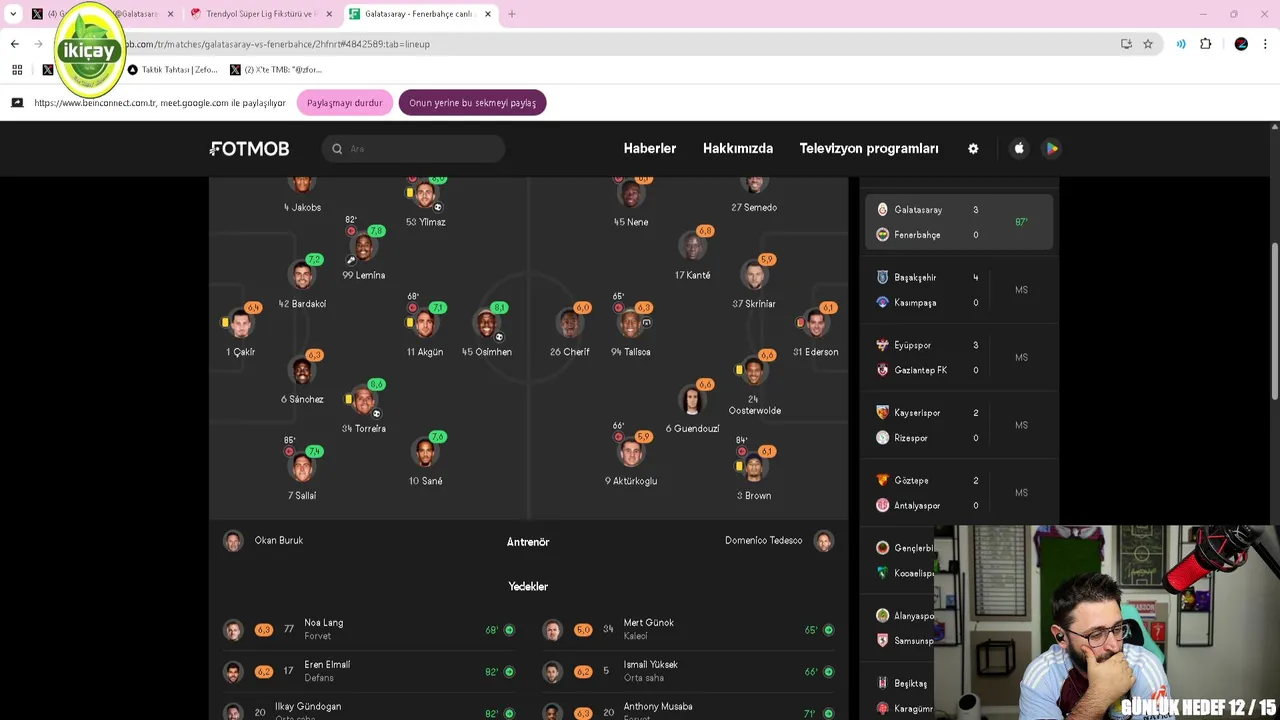The height and width of the screenshot is (720, 1280).
Task: Switch to Galatasaray - Fenerbahçe browser tab
Action: click(x=420, y=14)
